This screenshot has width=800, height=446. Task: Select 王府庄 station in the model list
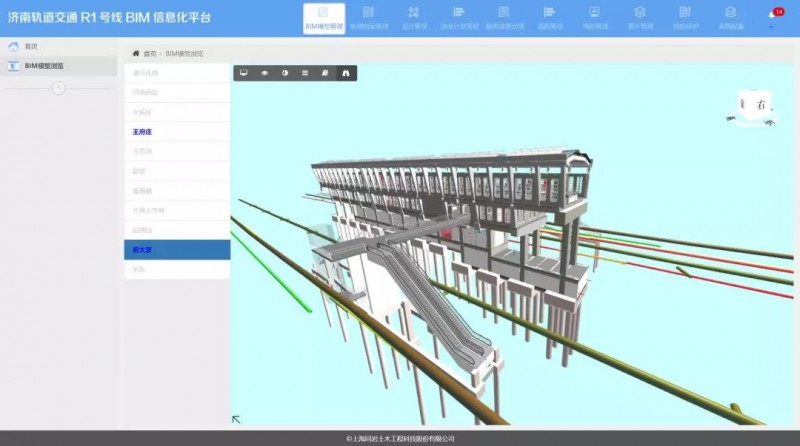pos(142,131)
